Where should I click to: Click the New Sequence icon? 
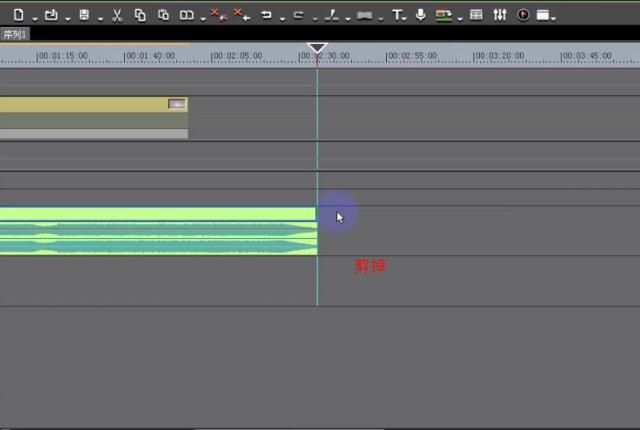tap(18, 15)
